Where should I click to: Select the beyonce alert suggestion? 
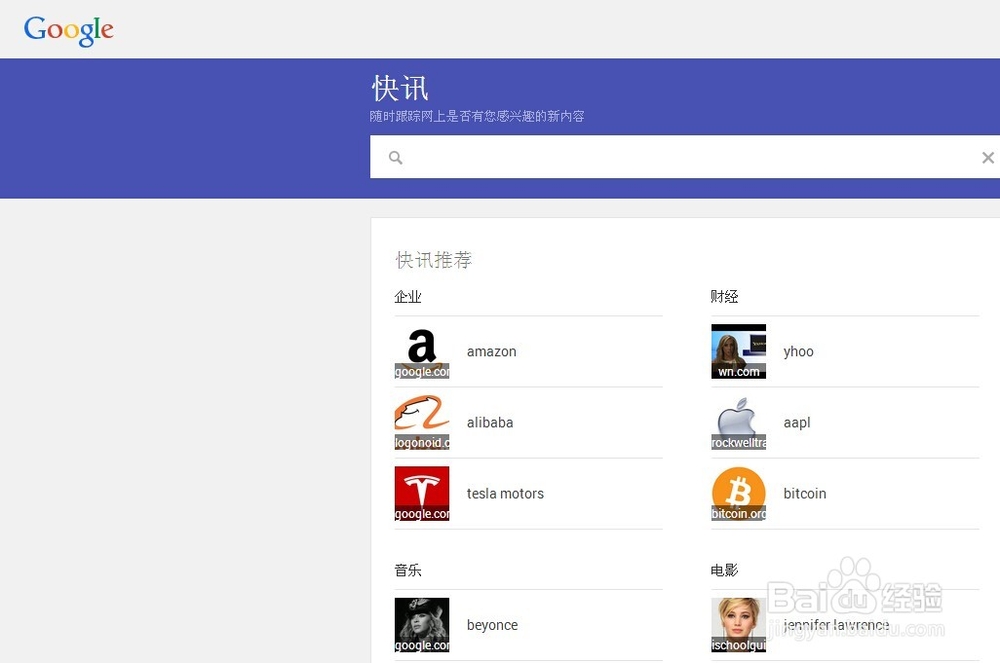492,625
